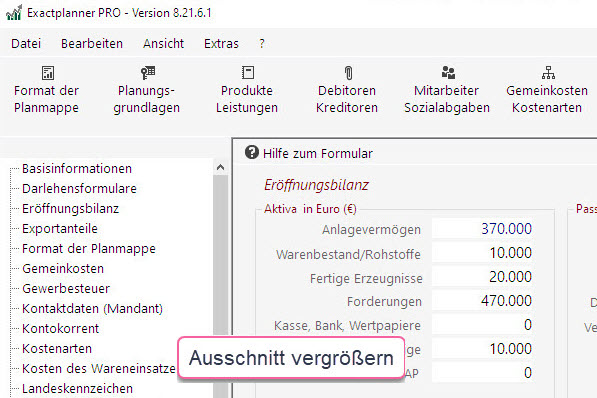Click the navigation tree scrollbar thumb
The image size is (597, 398).
[220, 286]
